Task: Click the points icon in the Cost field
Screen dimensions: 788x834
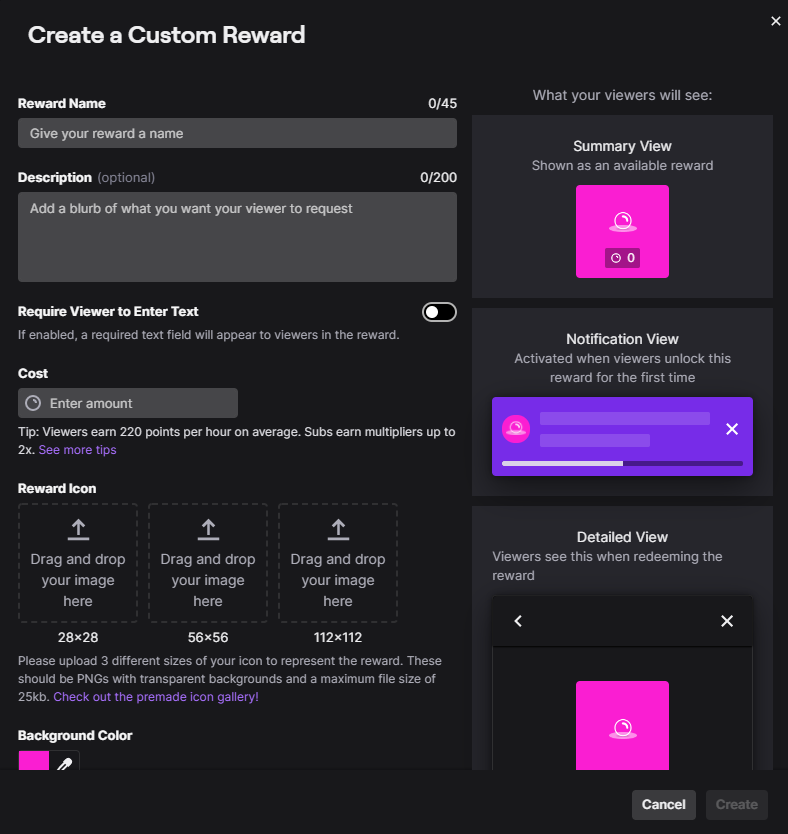Action: [33, 403]
